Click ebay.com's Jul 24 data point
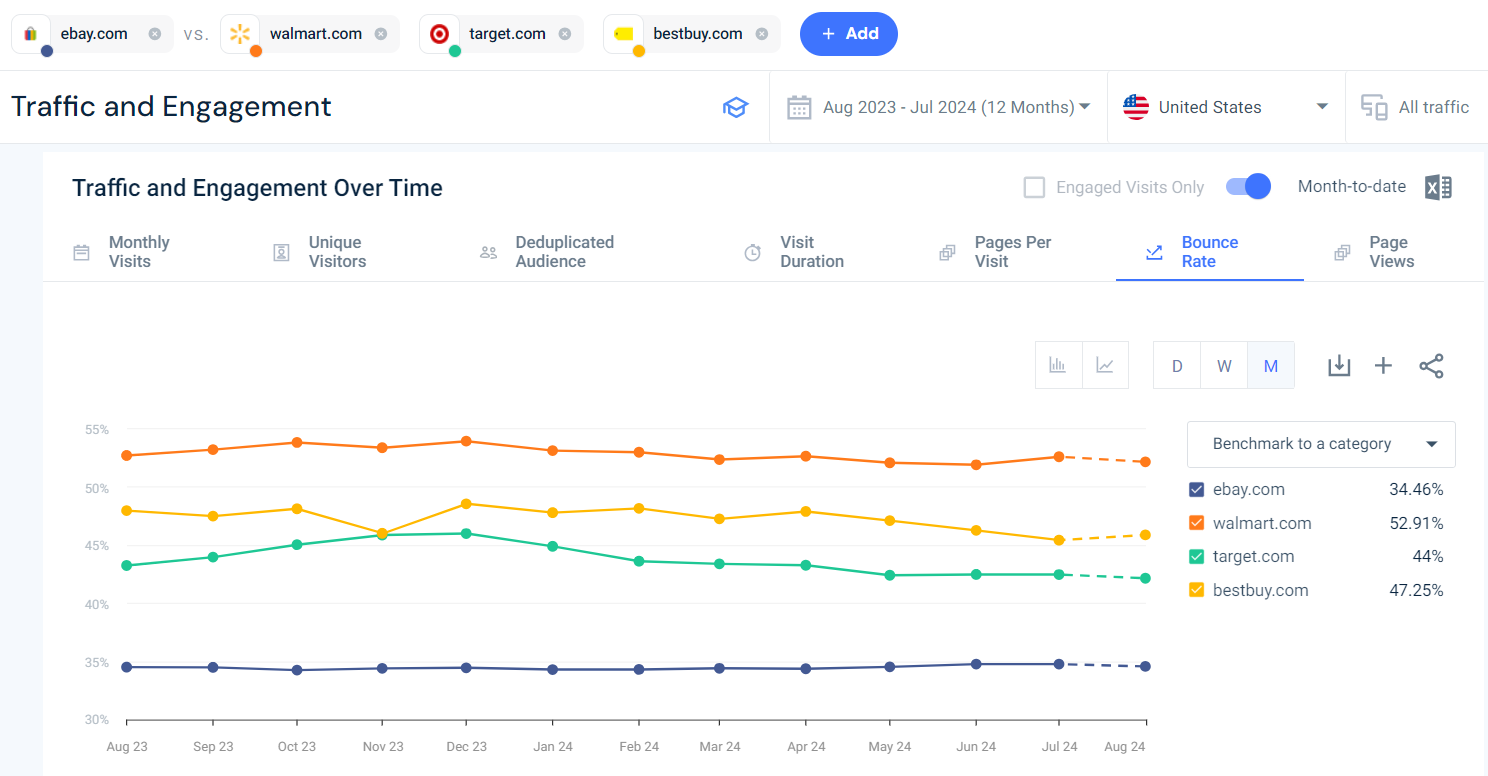The height and width of the screenshot is (776, 1488). click(1059, 664)
